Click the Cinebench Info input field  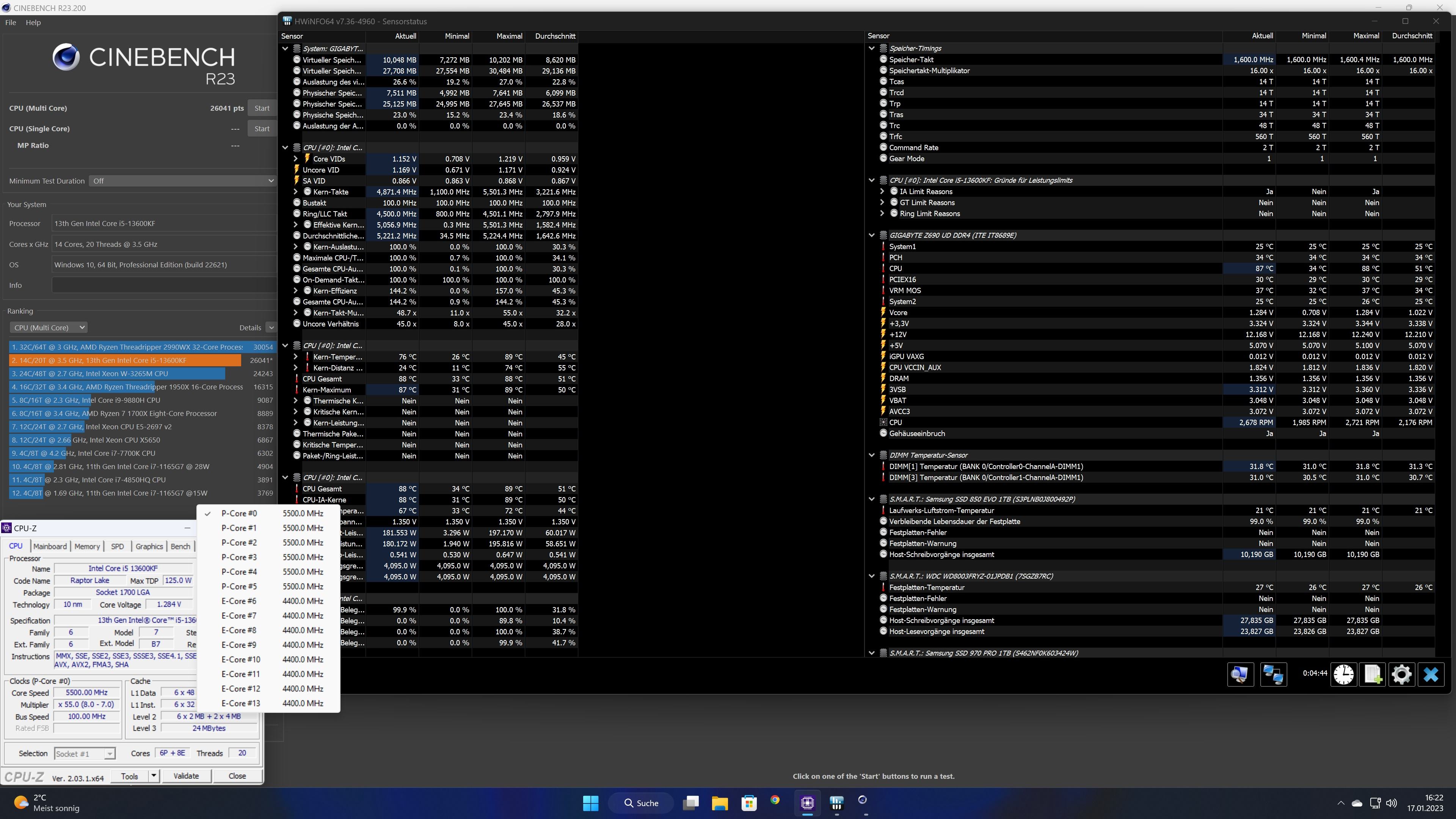[164, 285]
